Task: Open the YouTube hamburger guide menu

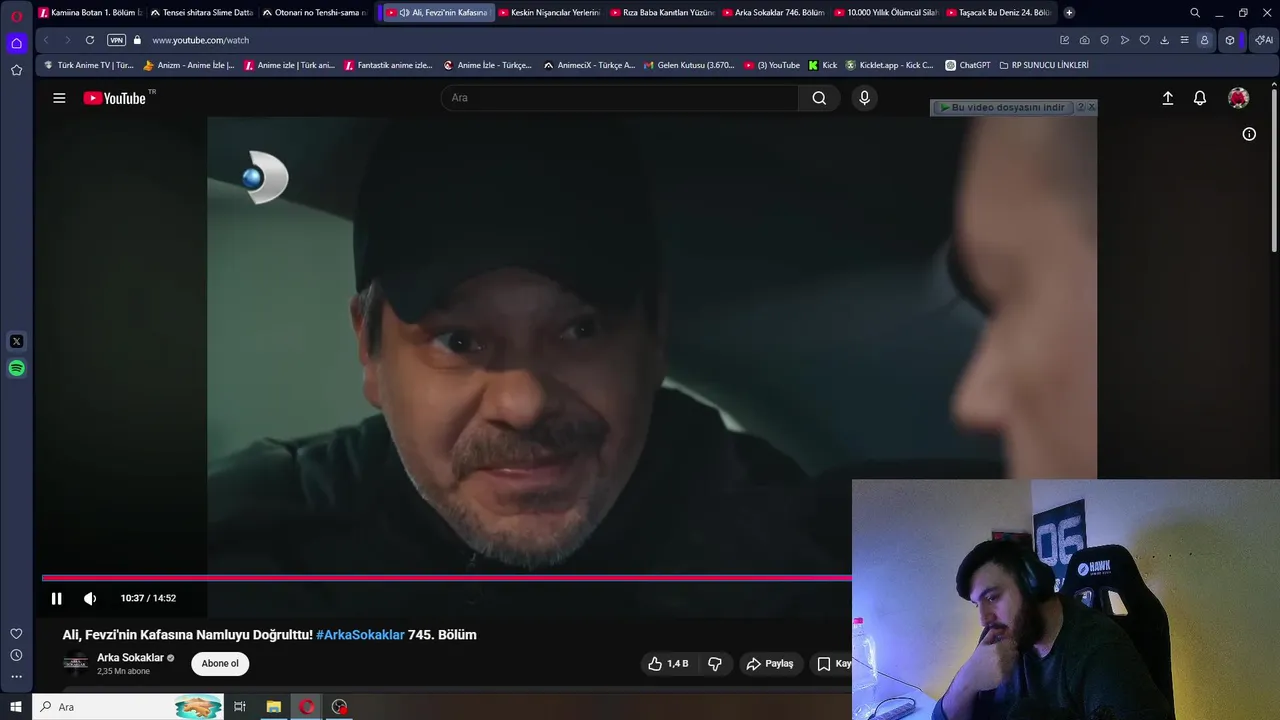Action: (59, 98)
